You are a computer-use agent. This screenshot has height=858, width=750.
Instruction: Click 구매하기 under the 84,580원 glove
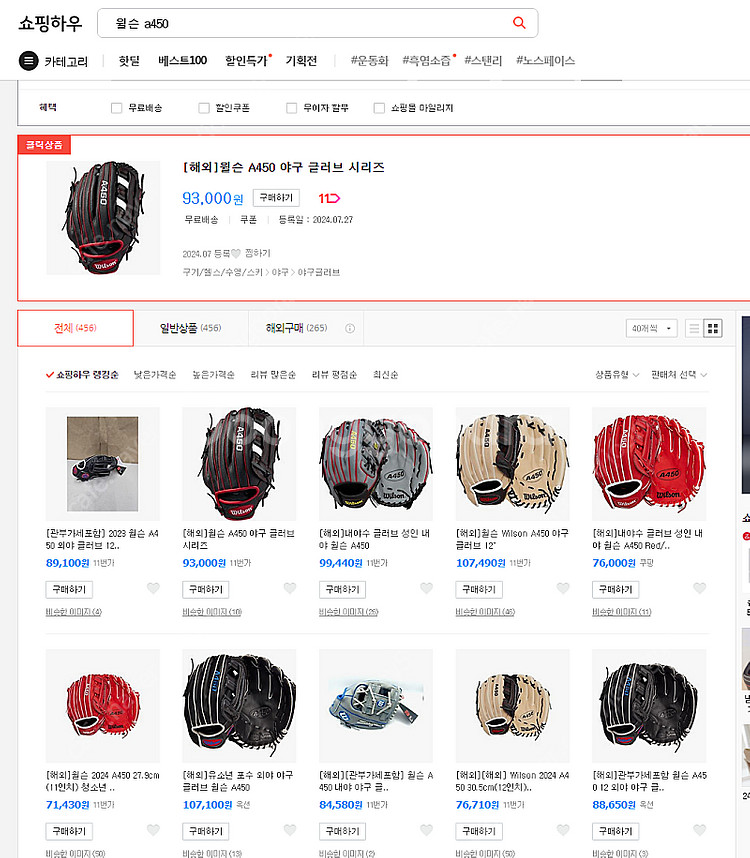(342, 831)
